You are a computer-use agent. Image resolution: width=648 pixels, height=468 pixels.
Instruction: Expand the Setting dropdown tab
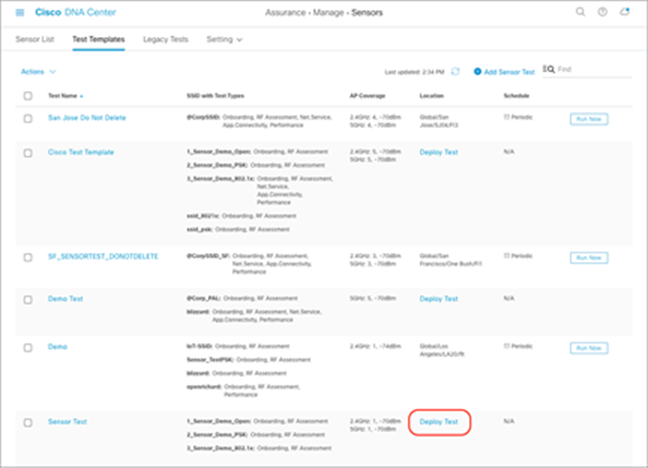point(224,39)
